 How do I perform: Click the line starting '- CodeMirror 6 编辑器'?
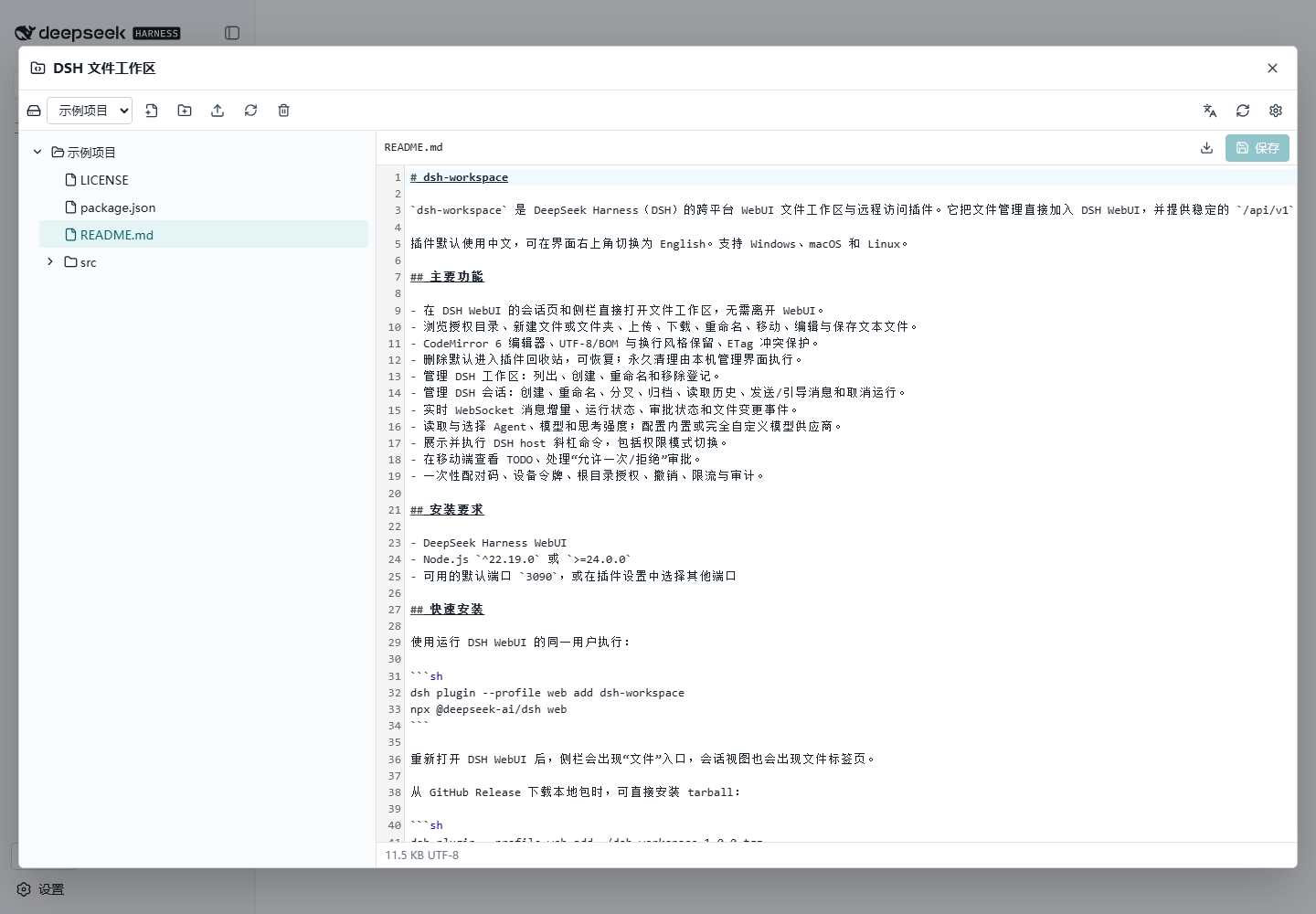tap(615, 344)
